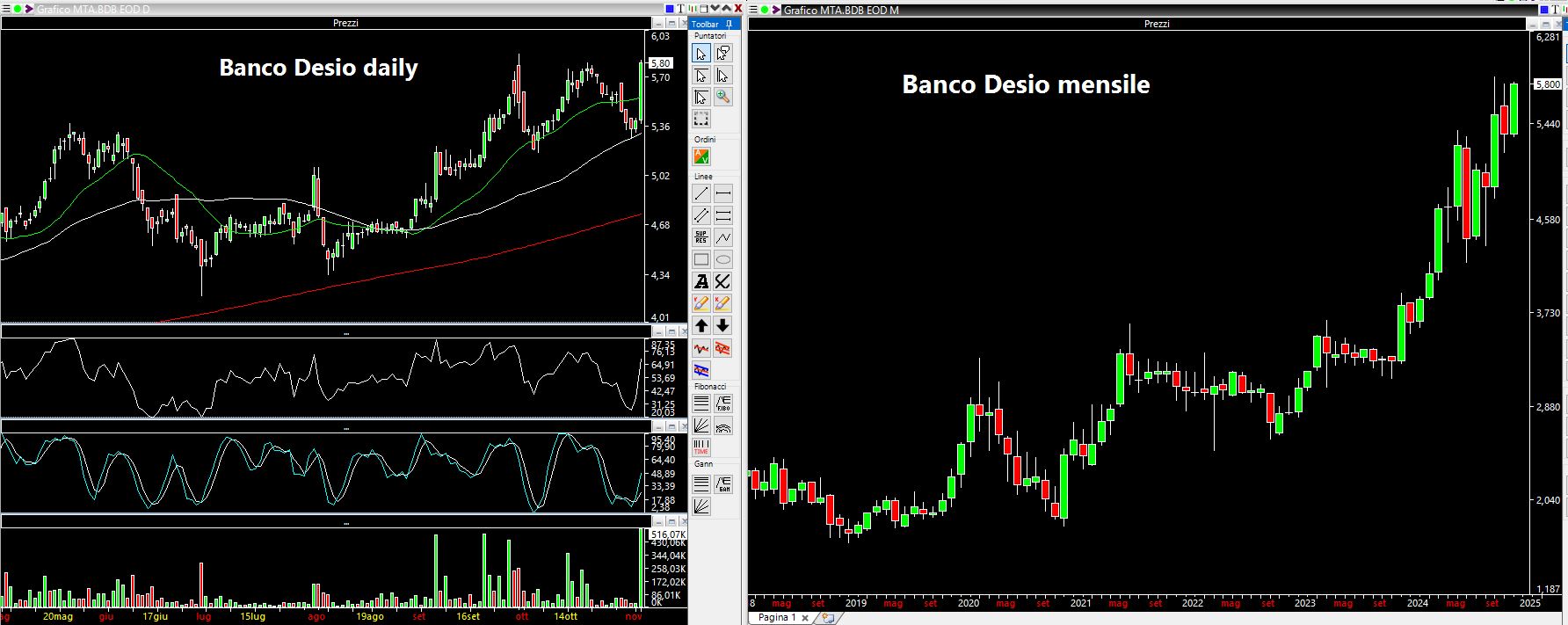Toggle the Toolbar pin
The height and width of the screenshot is (625, 1568).
click(729, 24)
